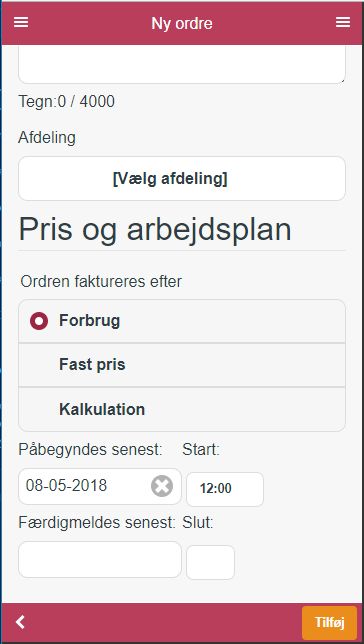Pick the Kalkulation billing option
This screenshot has height=644, width=364.
[182, 409]
